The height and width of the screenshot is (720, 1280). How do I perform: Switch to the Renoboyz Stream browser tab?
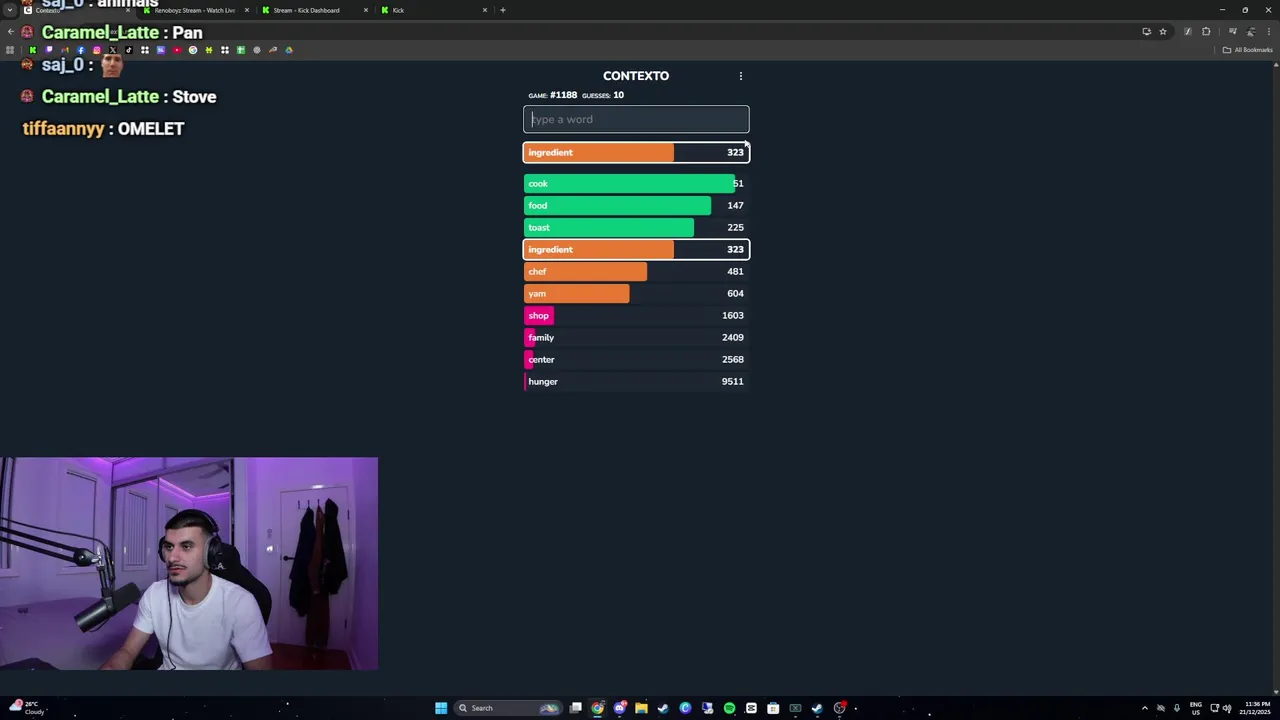pyautogui.click(x=195, y=10)
